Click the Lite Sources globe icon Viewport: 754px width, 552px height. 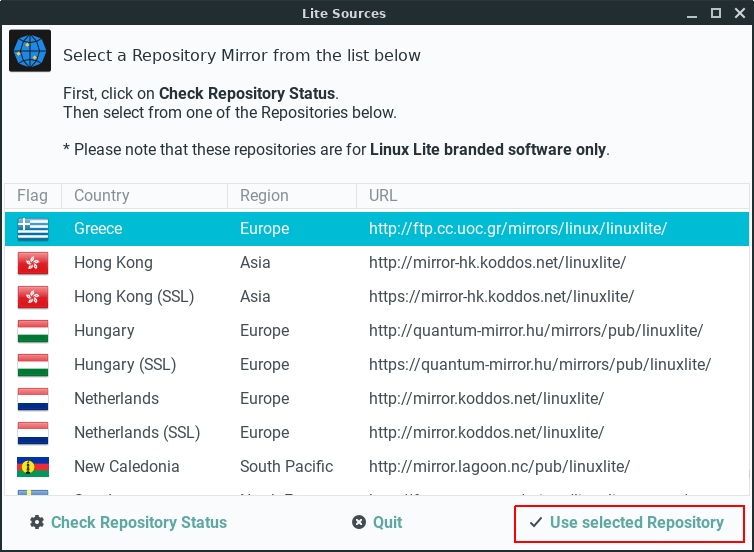[30, 51]
